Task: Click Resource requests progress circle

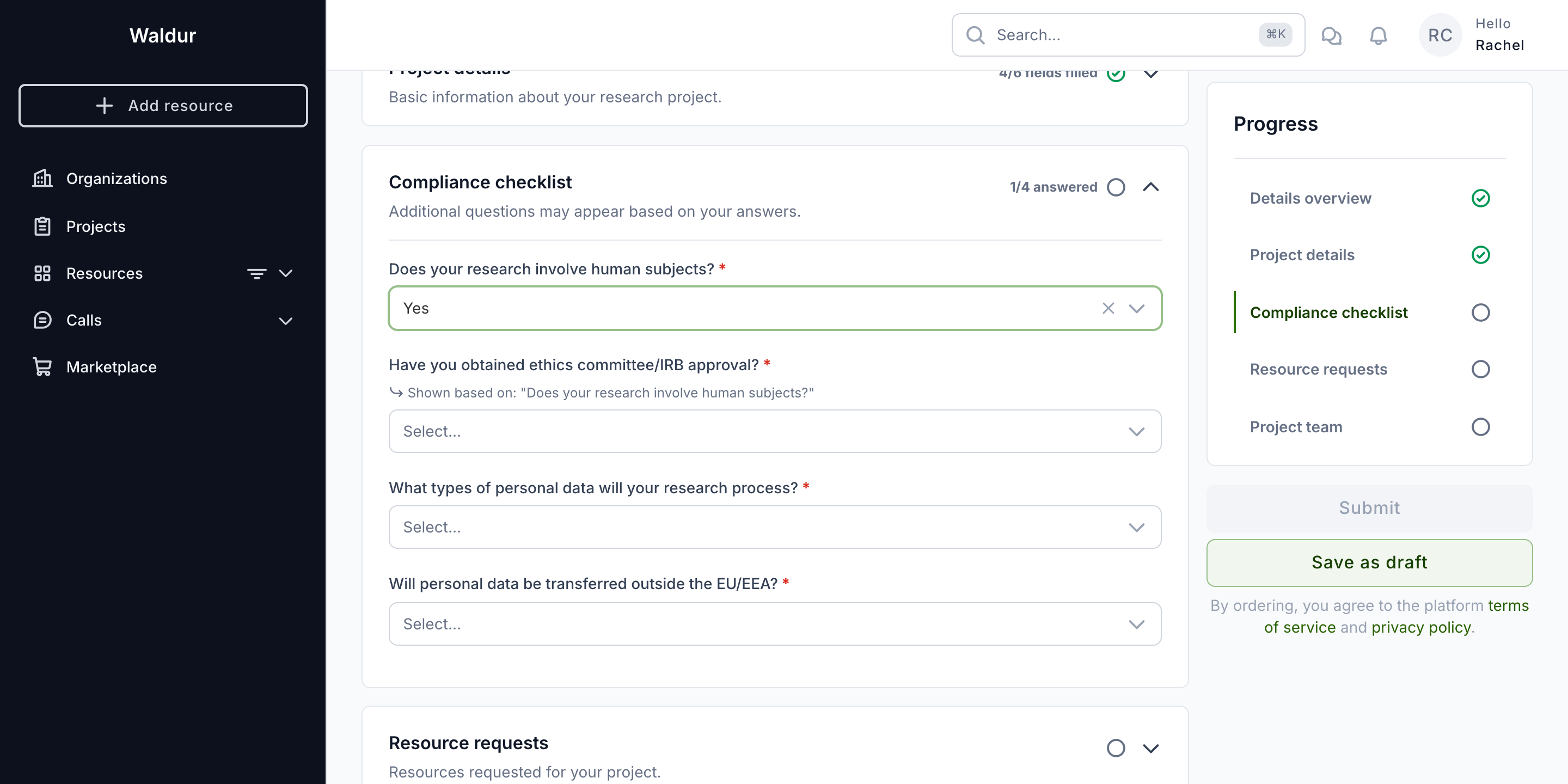Action: [x=1480, y=369]
